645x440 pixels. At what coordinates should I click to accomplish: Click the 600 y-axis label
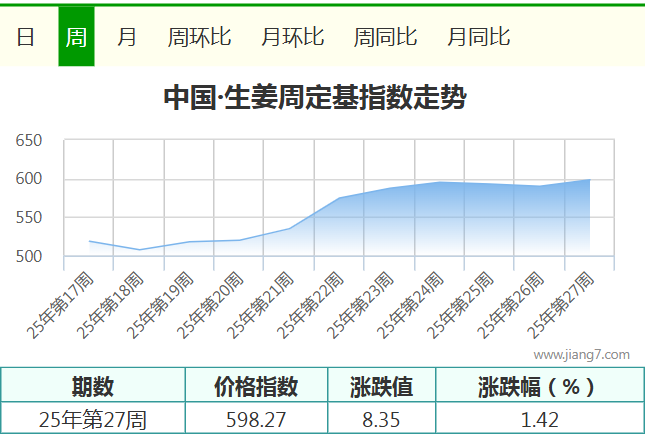click(x=29, y=178)
